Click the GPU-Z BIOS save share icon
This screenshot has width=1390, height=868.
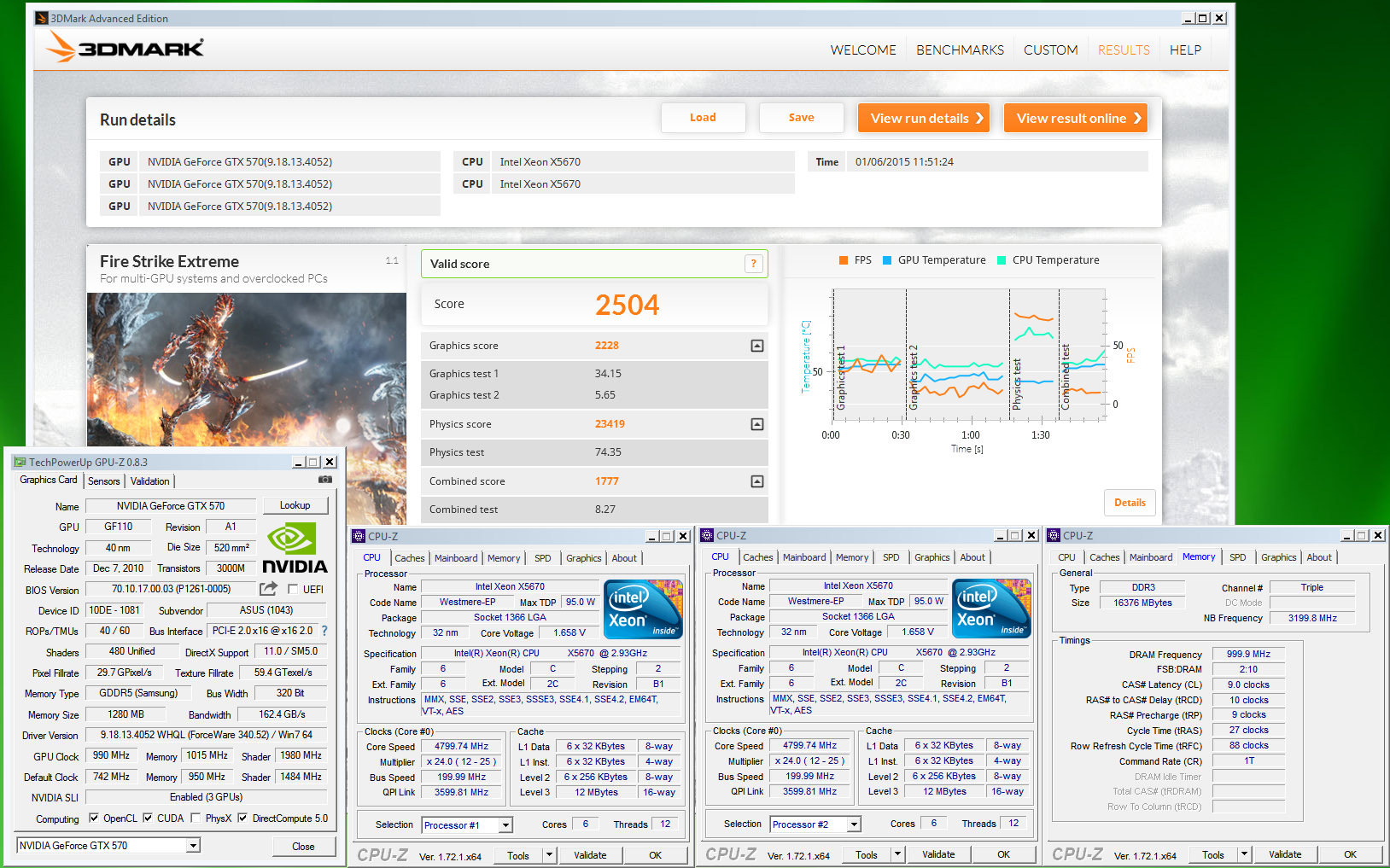[268, 589]
